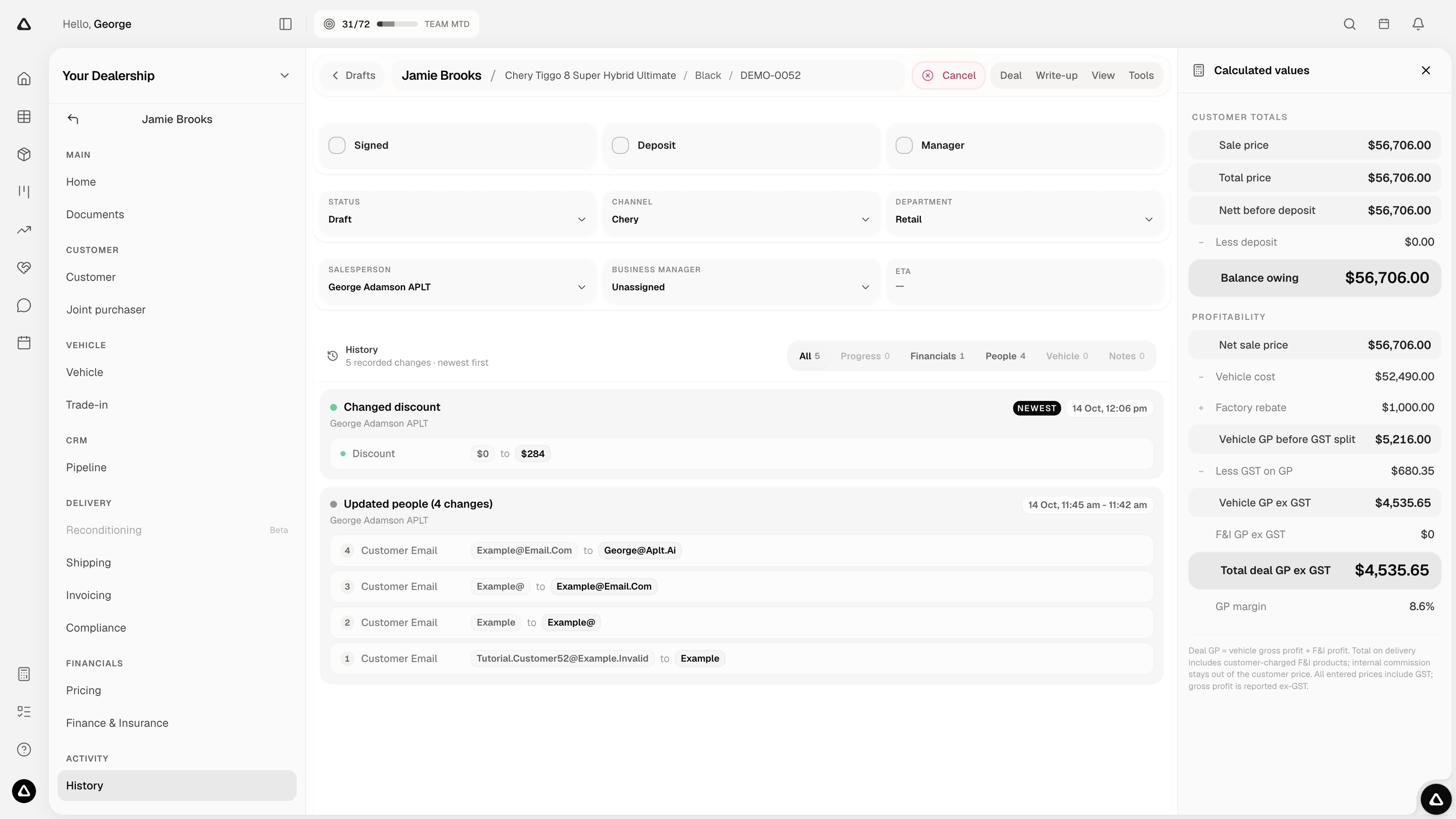
Task: Go back to Drafts
Action: click(353, 76)
